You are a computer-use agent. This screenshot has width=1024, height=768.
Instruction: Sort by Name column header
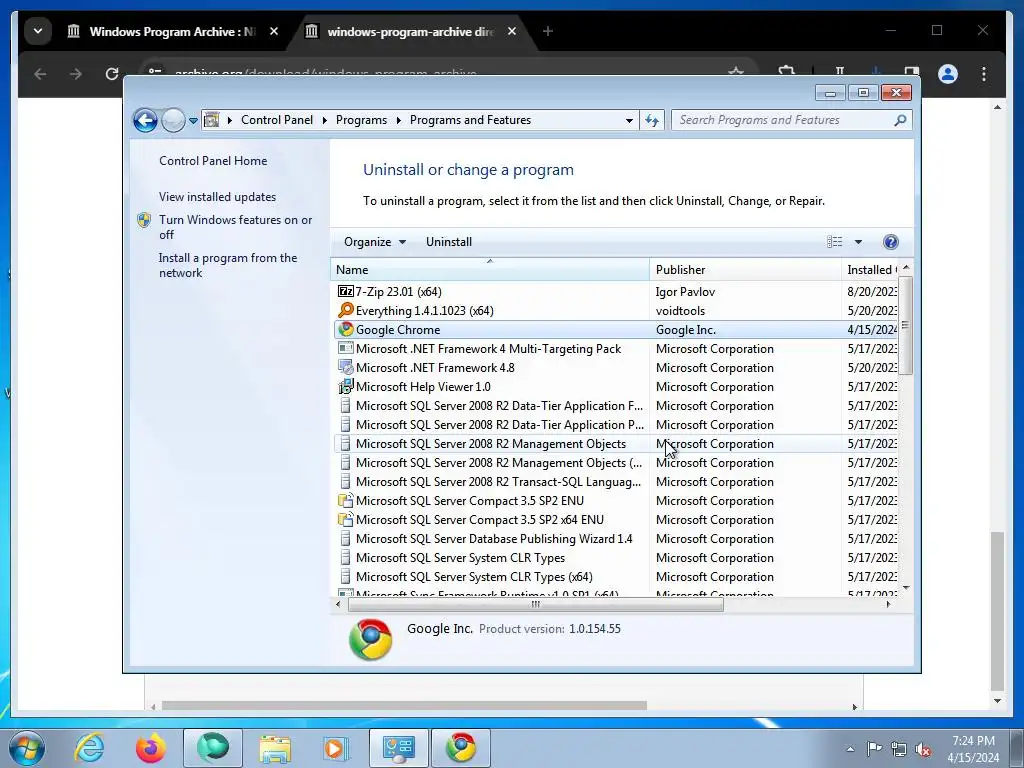(490, 270)
